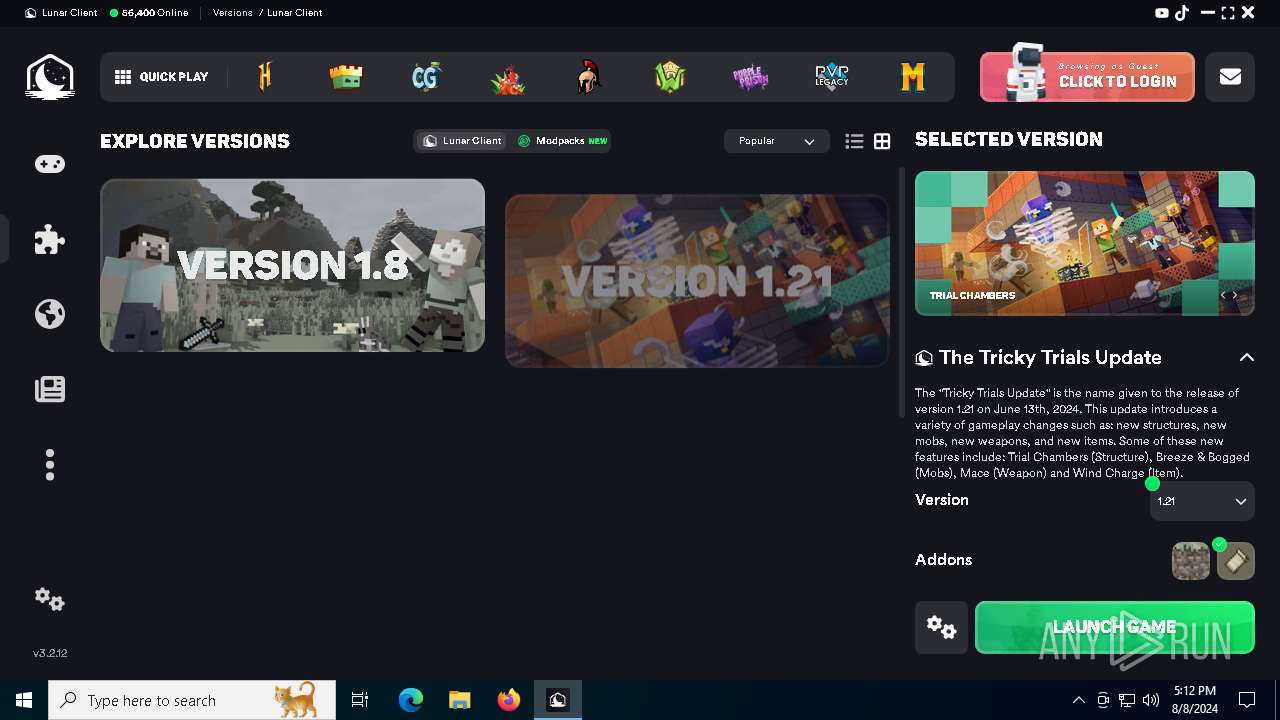The image size is (1280, 720).
Task: Open the 1.21 version dropdown
Action: [1202, 501]
